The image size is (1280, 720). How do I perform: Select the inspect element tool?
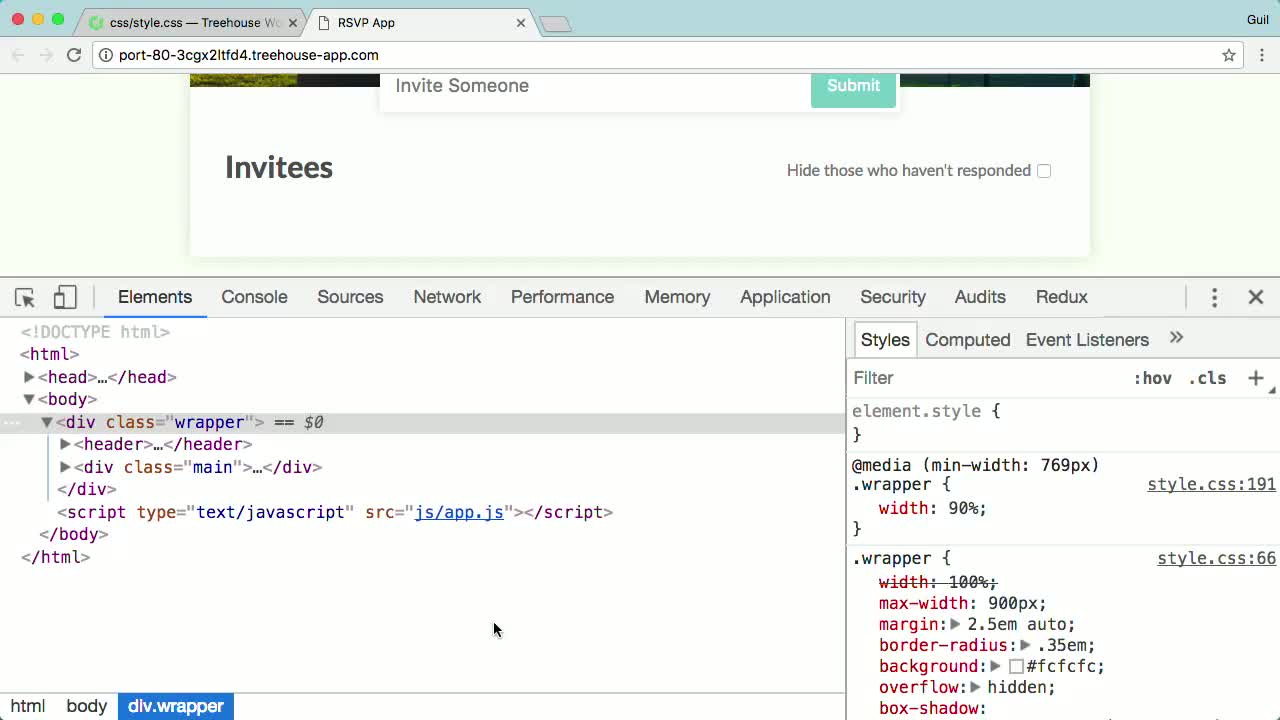pyautogui.click(x=24, y=297)
